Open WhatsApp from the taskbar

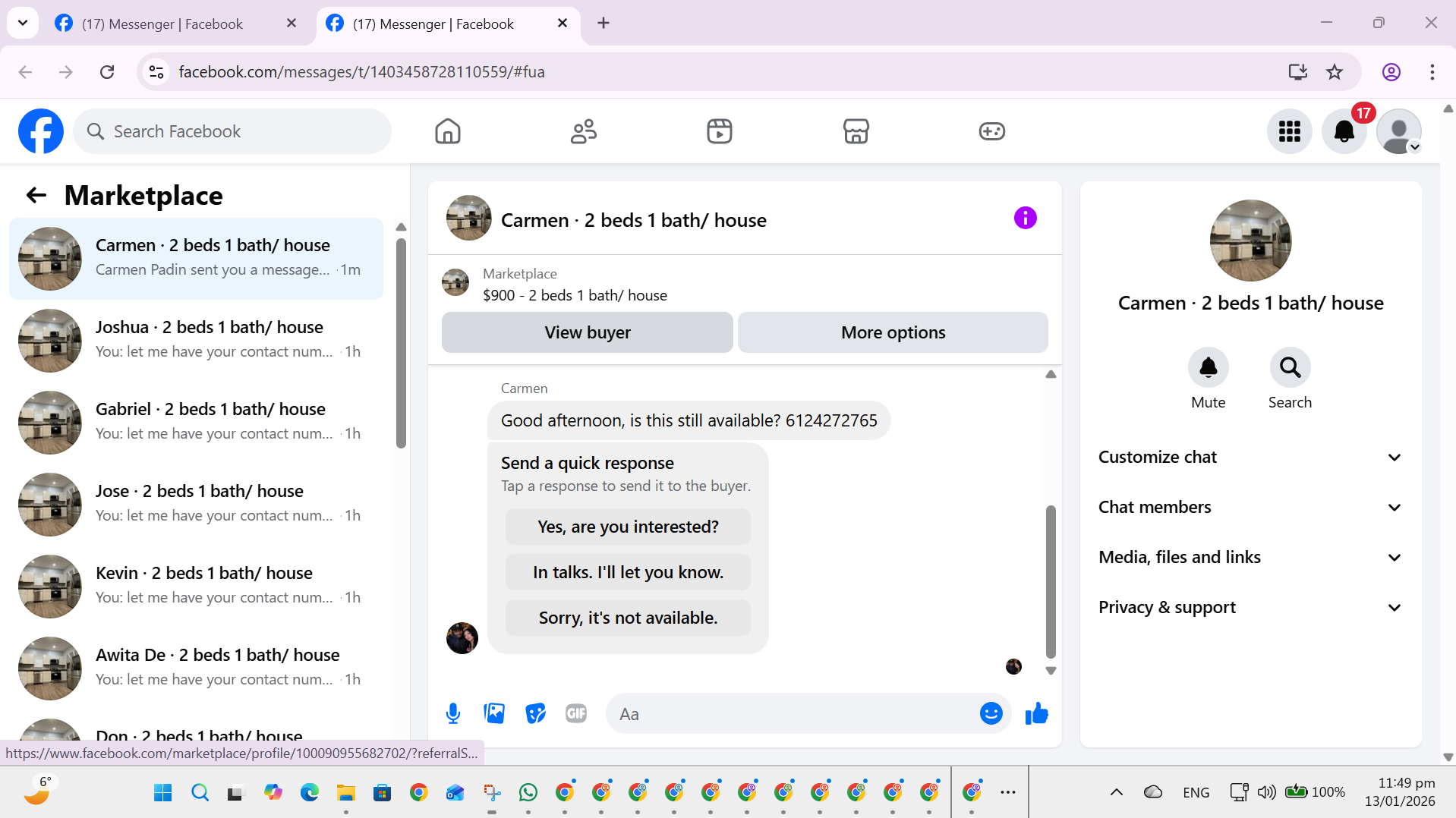[x=528, y=793]
